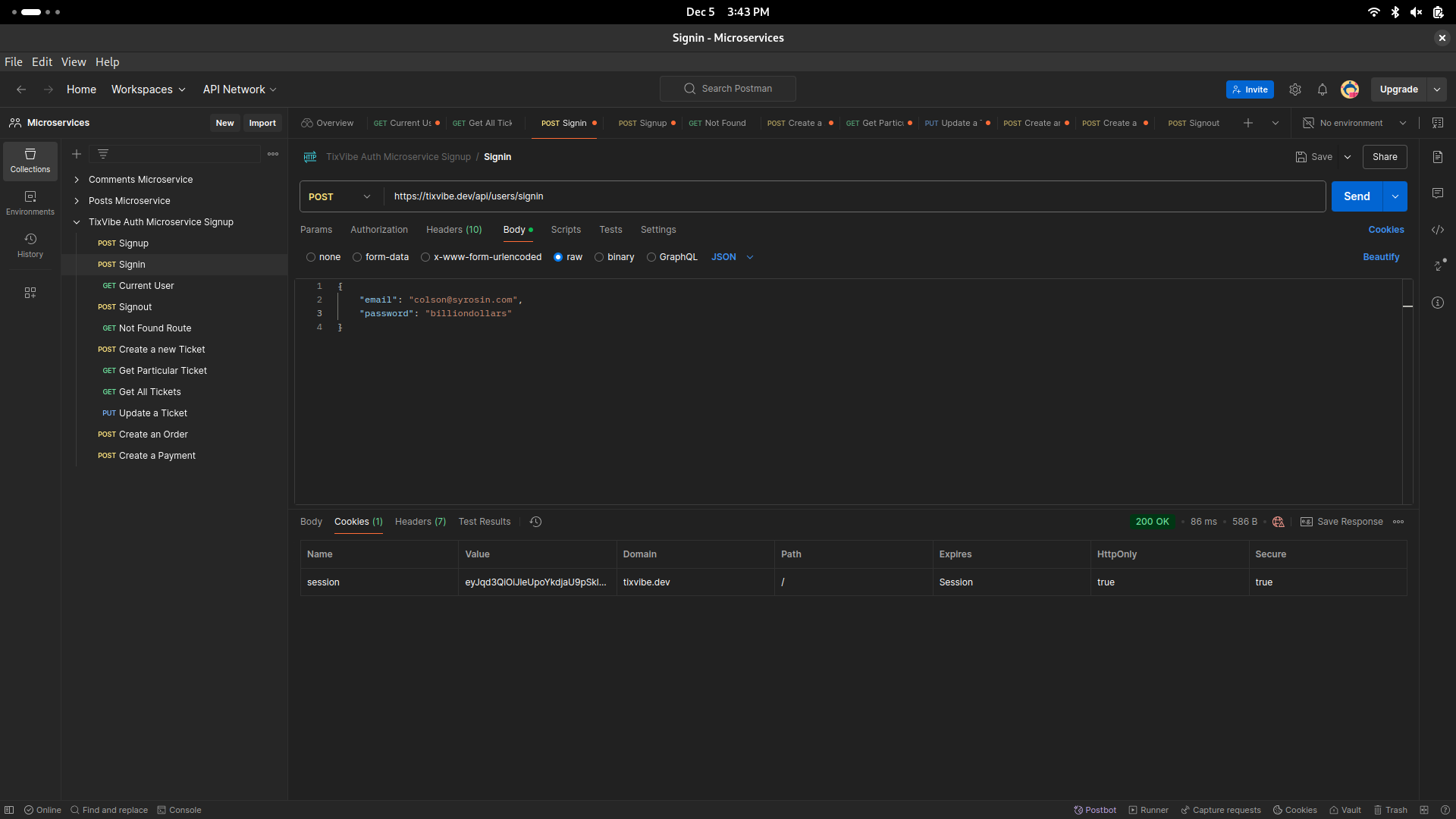The height and width of the screenshot is (819, 1456).
Task: Select the raw radio button for body
Action: (x=558, y=257)
